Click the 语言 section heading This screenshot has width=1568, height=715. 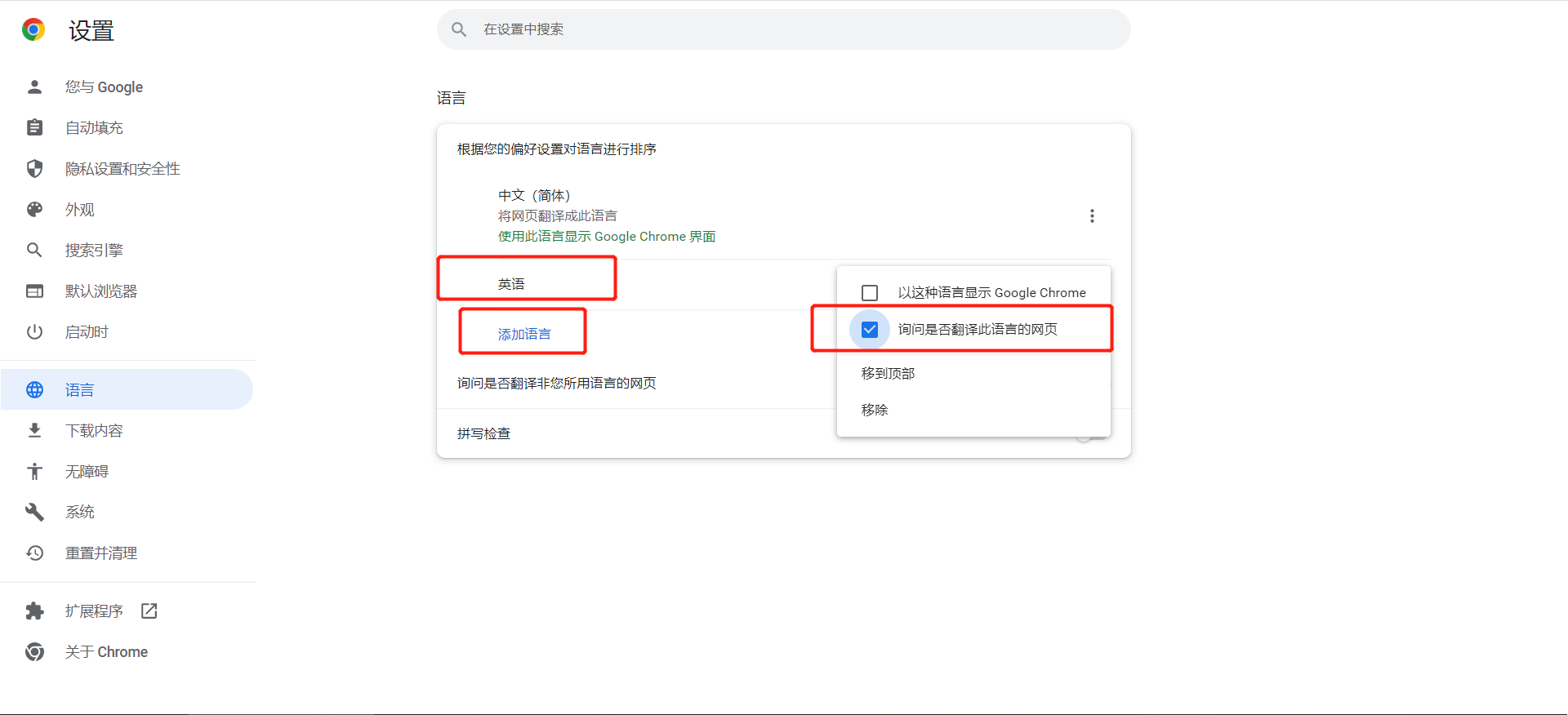pos(451,98)
